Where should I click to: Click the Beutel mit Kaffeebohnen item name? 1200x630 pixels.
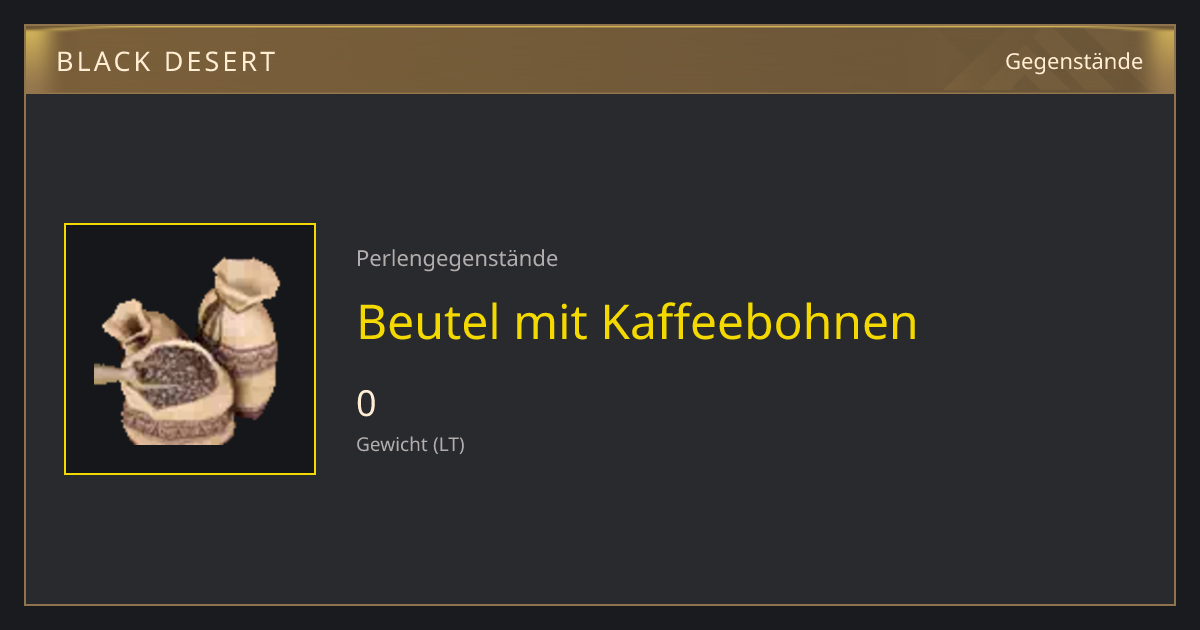(x=637, y=322)
